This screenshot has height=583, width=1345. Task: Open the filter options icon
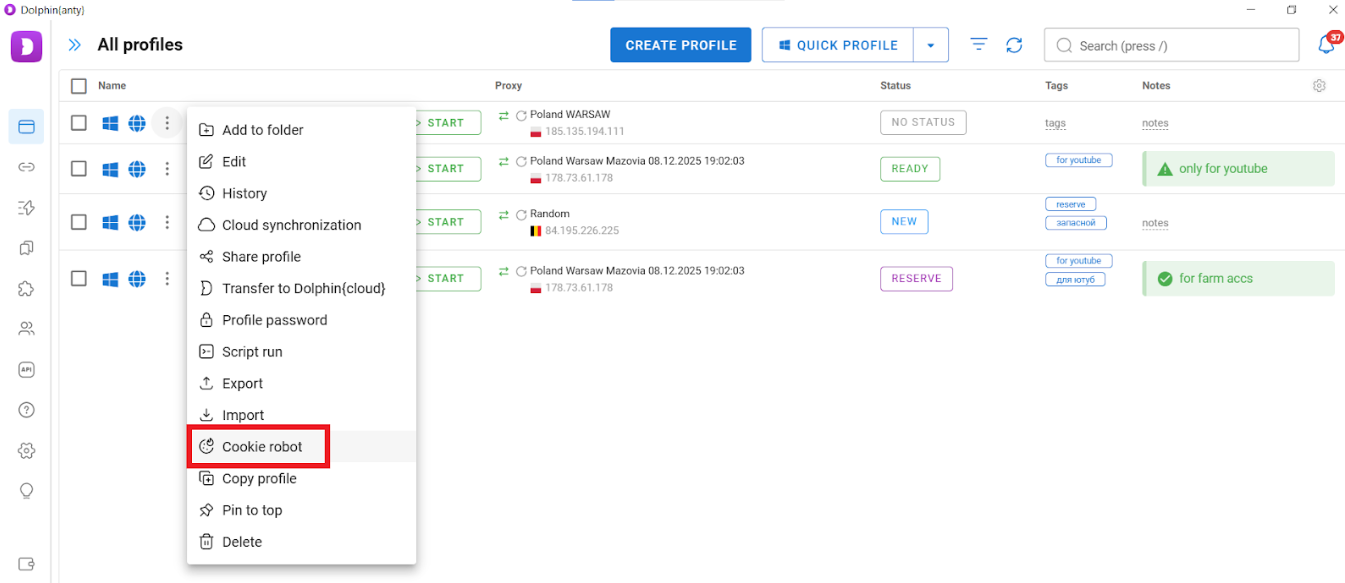pos(979,45)
